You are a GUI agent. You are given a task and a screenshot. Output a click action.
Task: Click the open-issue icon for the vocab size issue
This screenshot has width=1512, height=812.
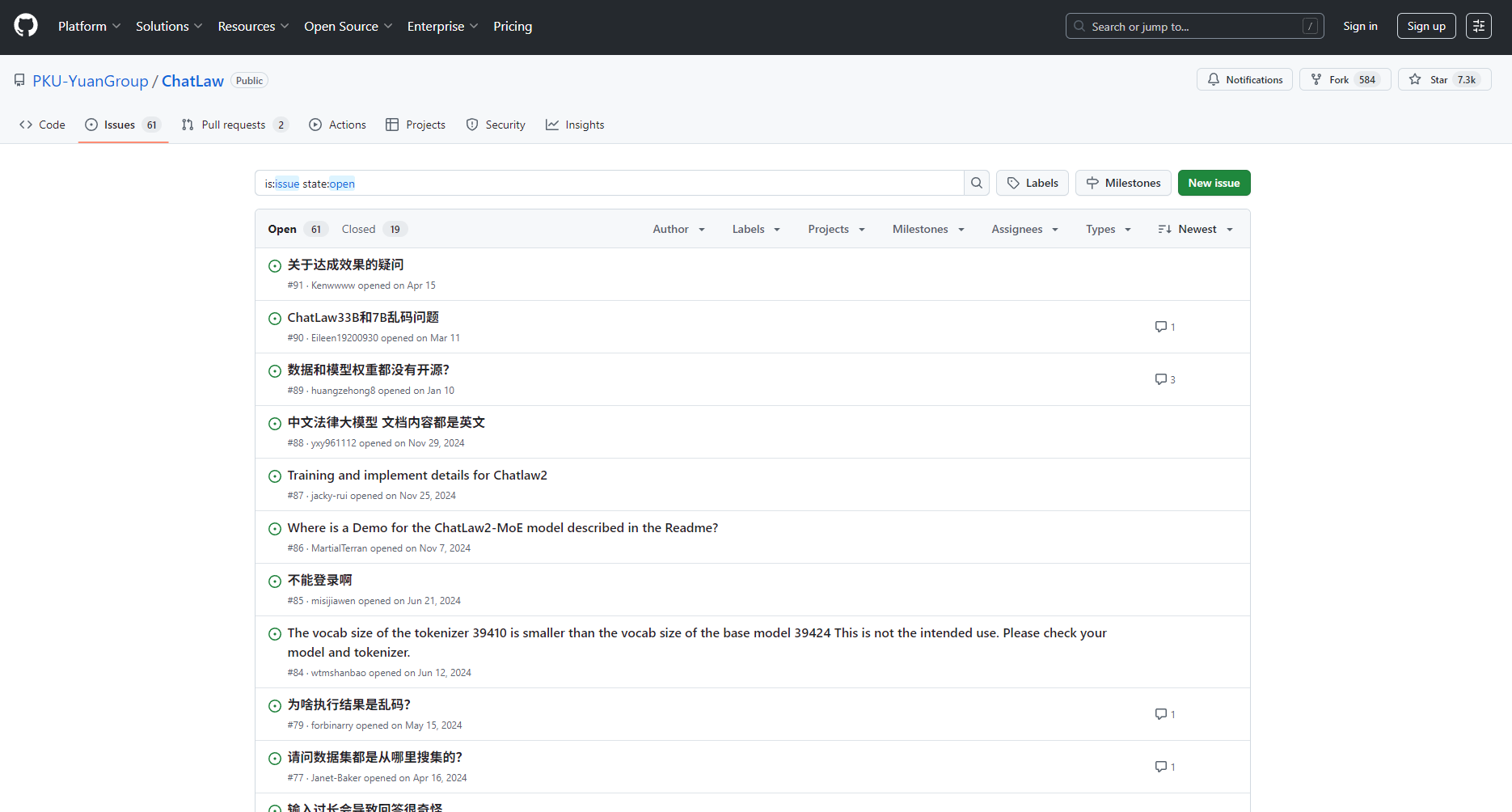275,634
